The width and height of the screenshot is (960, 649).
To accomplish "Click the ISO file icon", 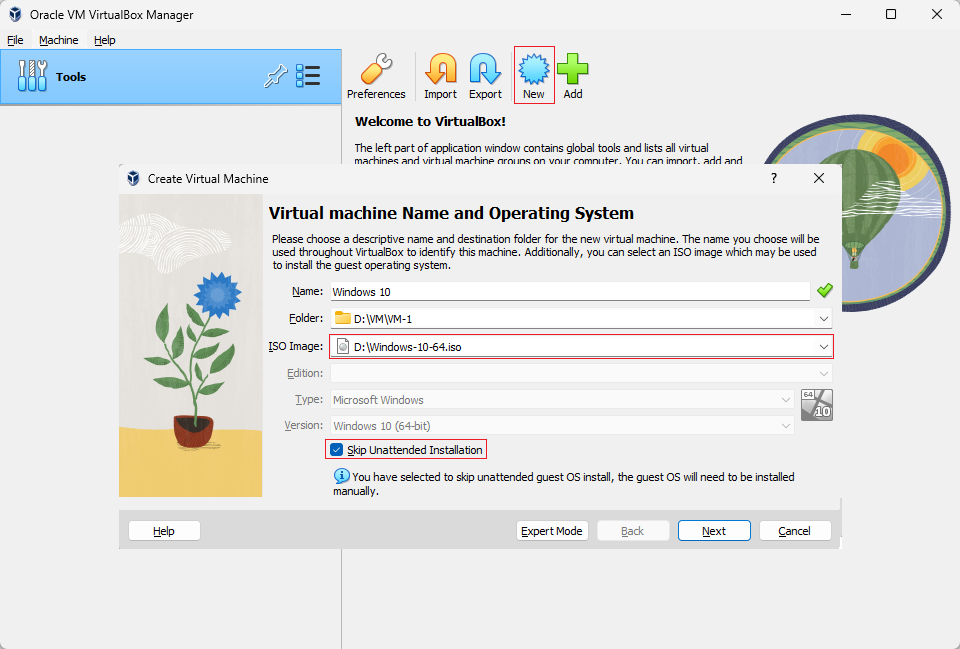I will (343, 347).
